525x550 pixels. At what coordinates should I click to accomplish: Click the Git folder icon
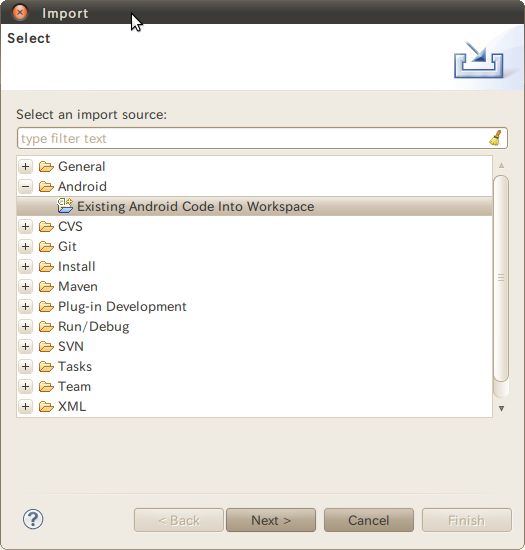pyautogui.click(x=46, y=247)
